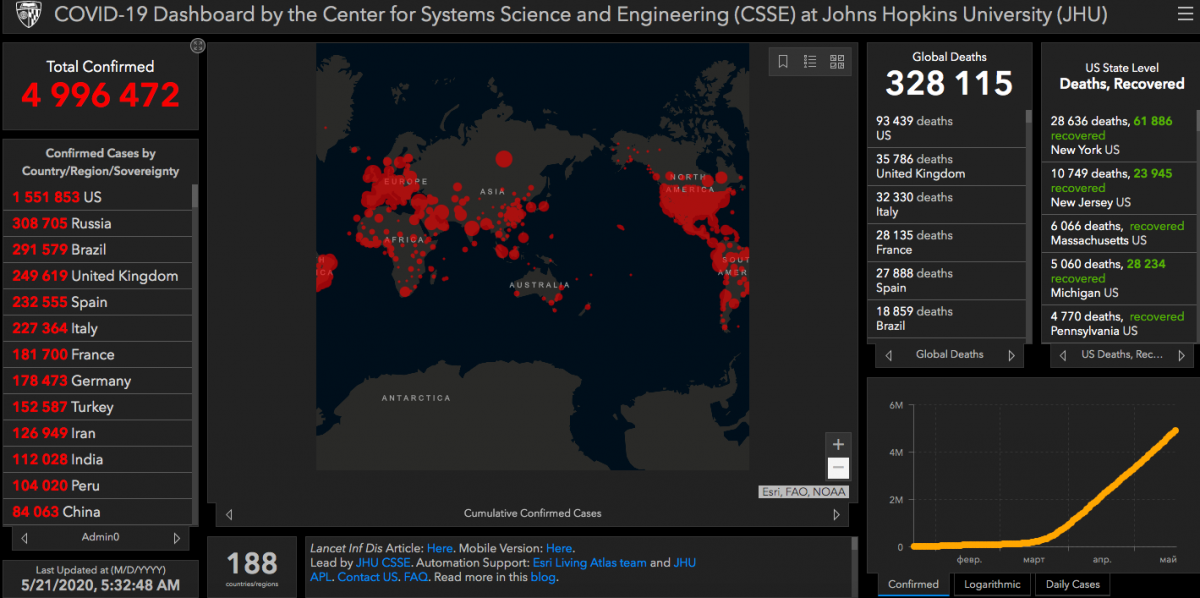The height and width of the screenshot is (598, 1200).
Task: Go to next map view arrow
Action: pos(837,514)
